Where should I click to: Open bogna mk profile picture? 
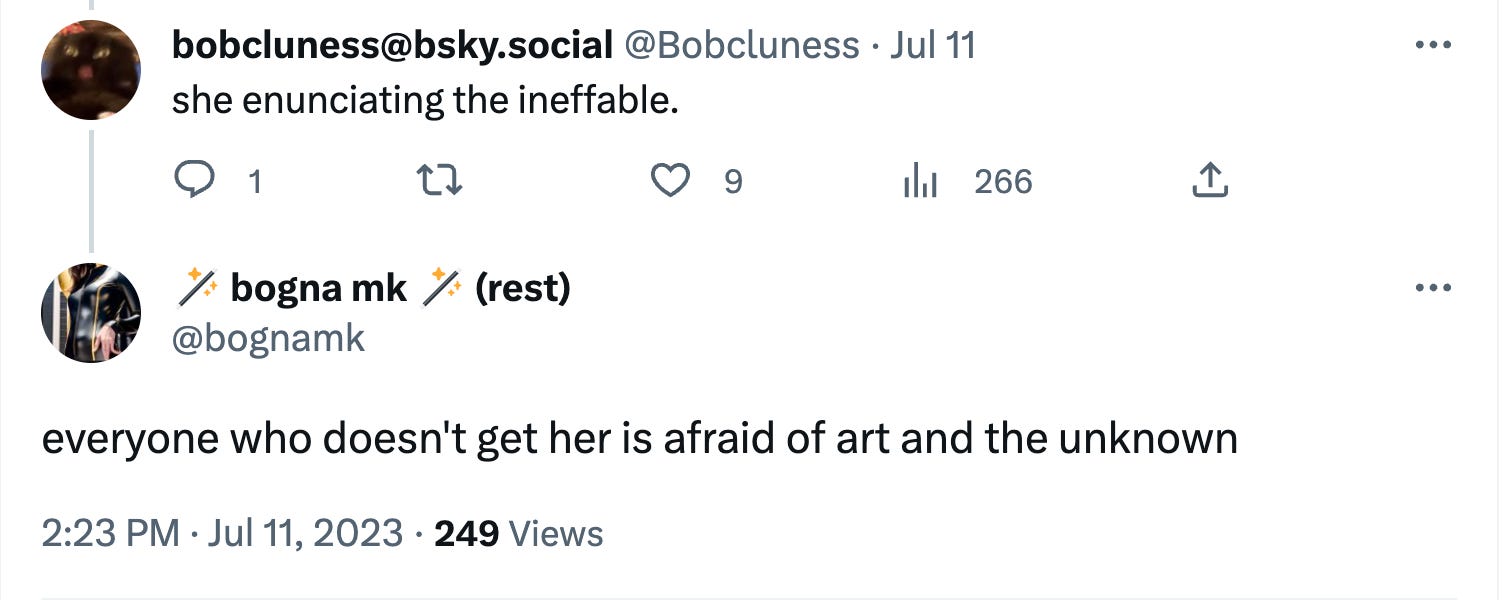coord(91,313)
